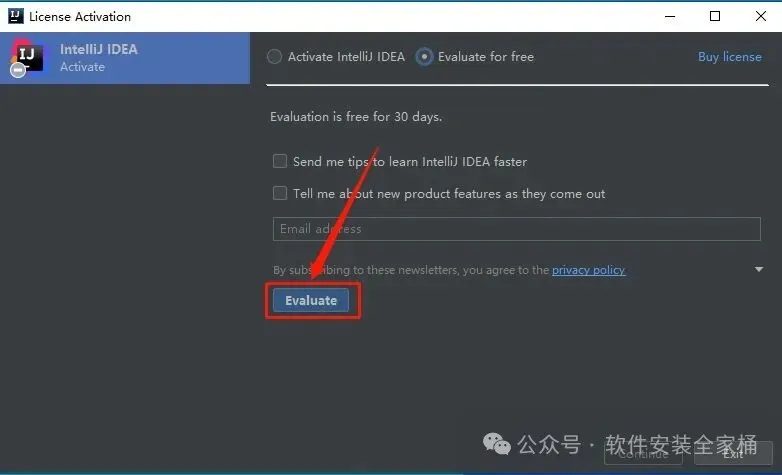Click the 'Evaluation is free for 30 days.' text
Viewport: 782px width, 475px height.
(356, 117)
